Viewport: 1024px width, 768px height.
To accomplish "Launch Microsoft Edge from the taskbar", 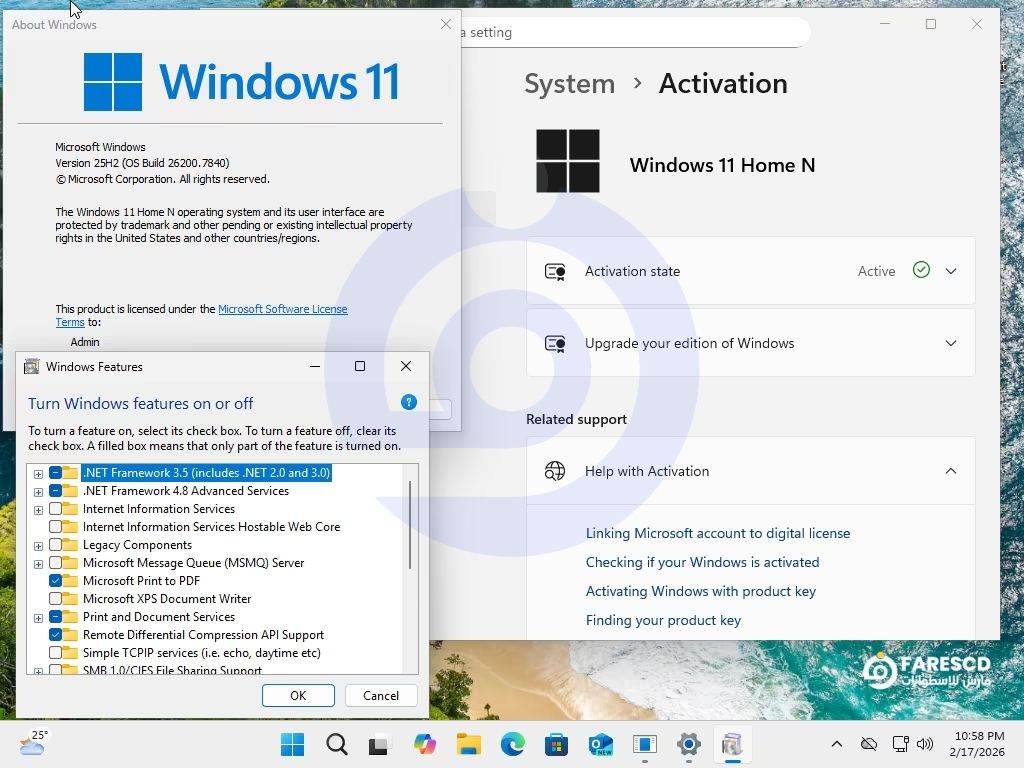I will point(513,744).
